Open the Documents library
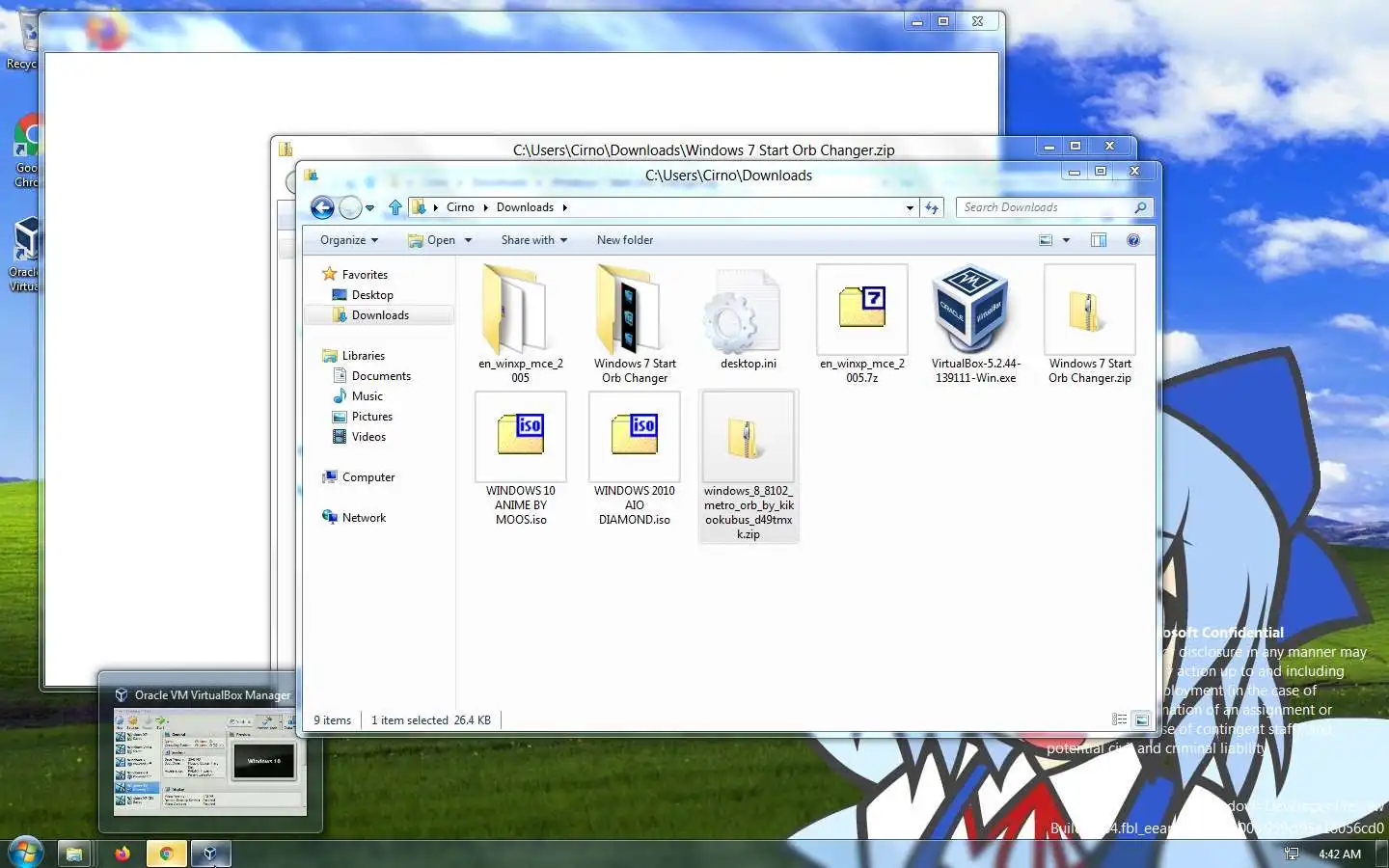 (380, 376)
